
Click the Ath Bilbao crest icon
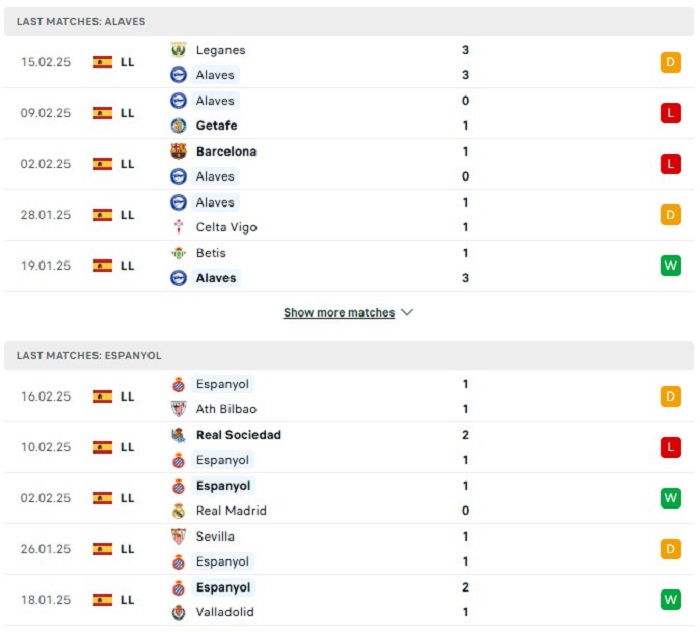pyautogui.click(x=178, y=409)
